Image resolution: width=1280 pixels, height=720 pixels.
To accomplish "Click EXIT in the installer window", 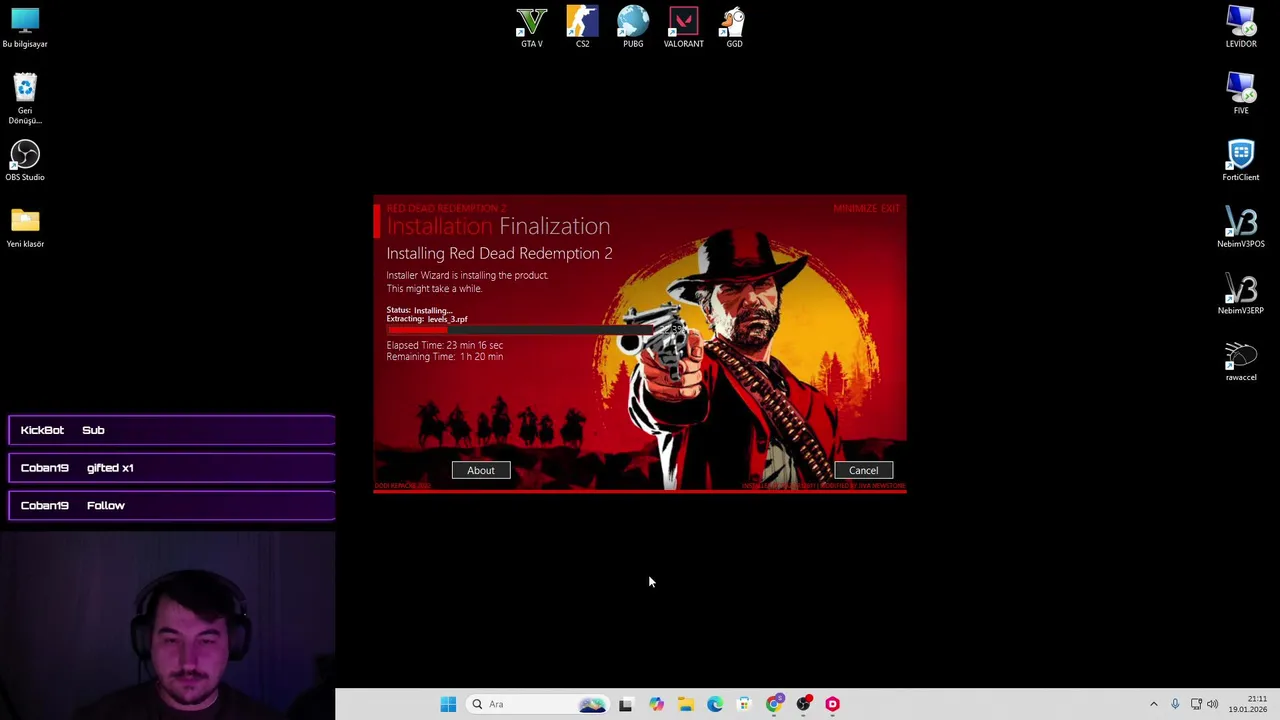I will 890,208.
